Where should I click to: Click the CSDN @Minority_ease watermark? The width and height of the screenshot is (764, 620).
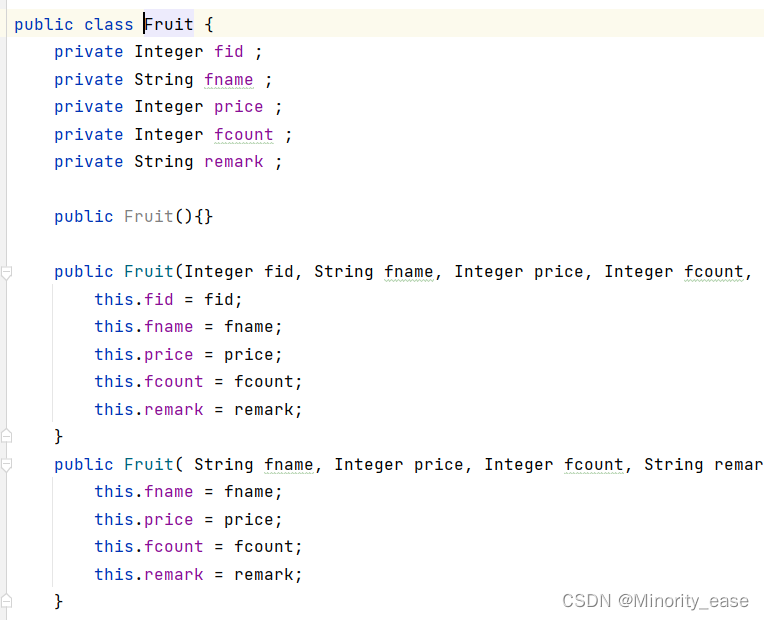tap(655, 601)
